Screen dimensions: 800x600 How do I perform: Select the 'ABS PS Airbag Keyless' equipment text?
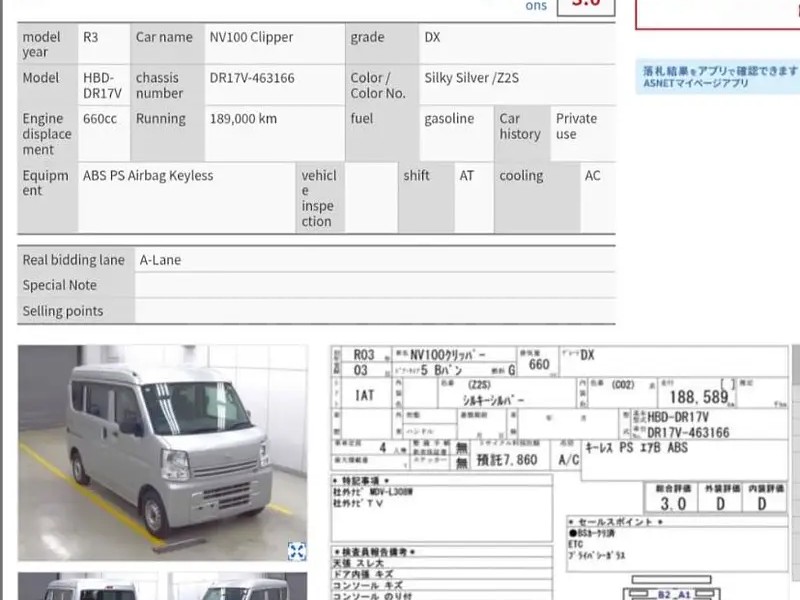point(148,176)
